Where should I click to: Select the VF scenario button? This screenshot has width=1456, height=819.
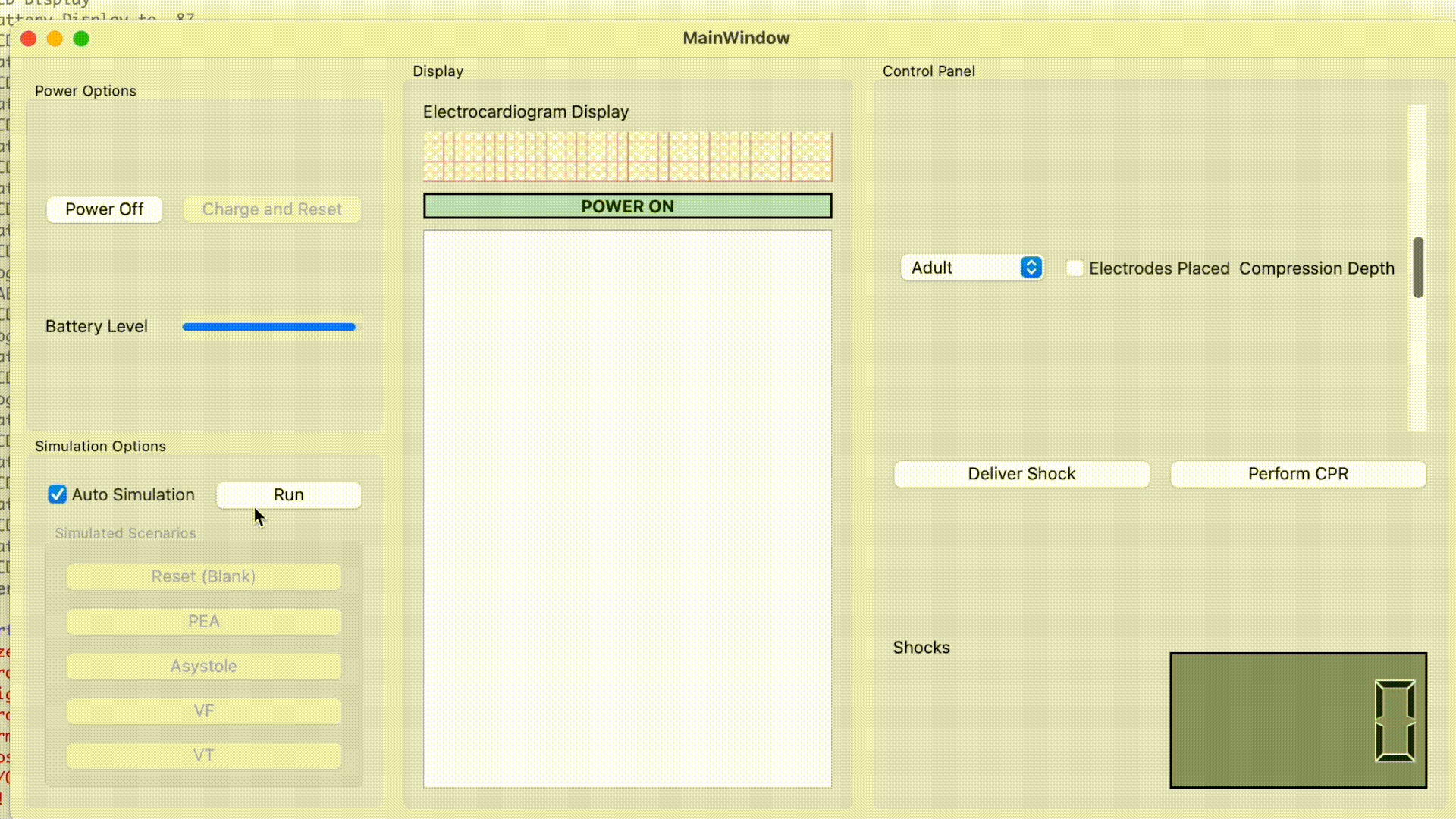[203, 711]
